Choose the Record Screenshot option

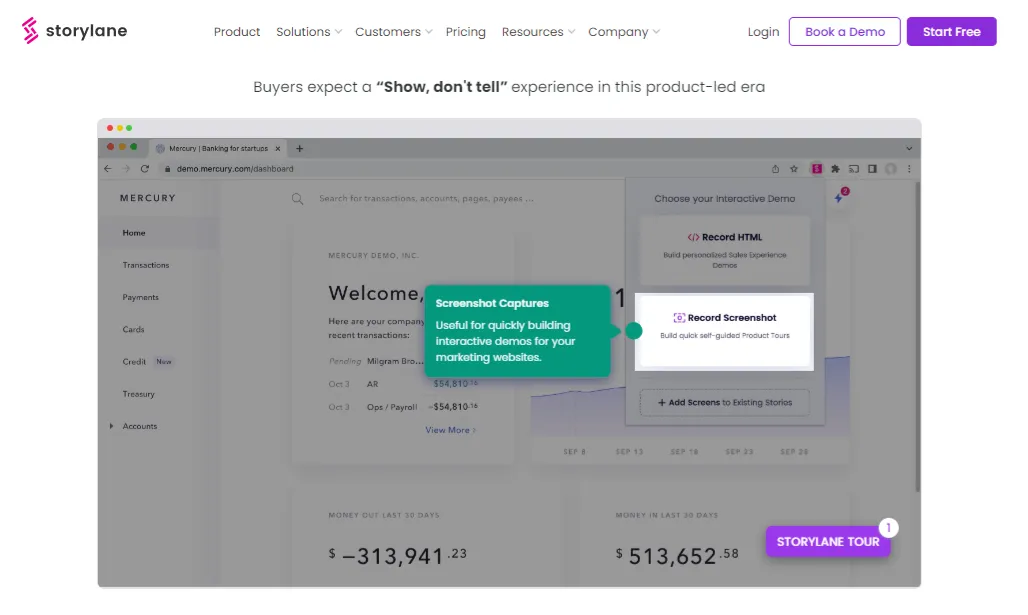click(x=724, y=332)
